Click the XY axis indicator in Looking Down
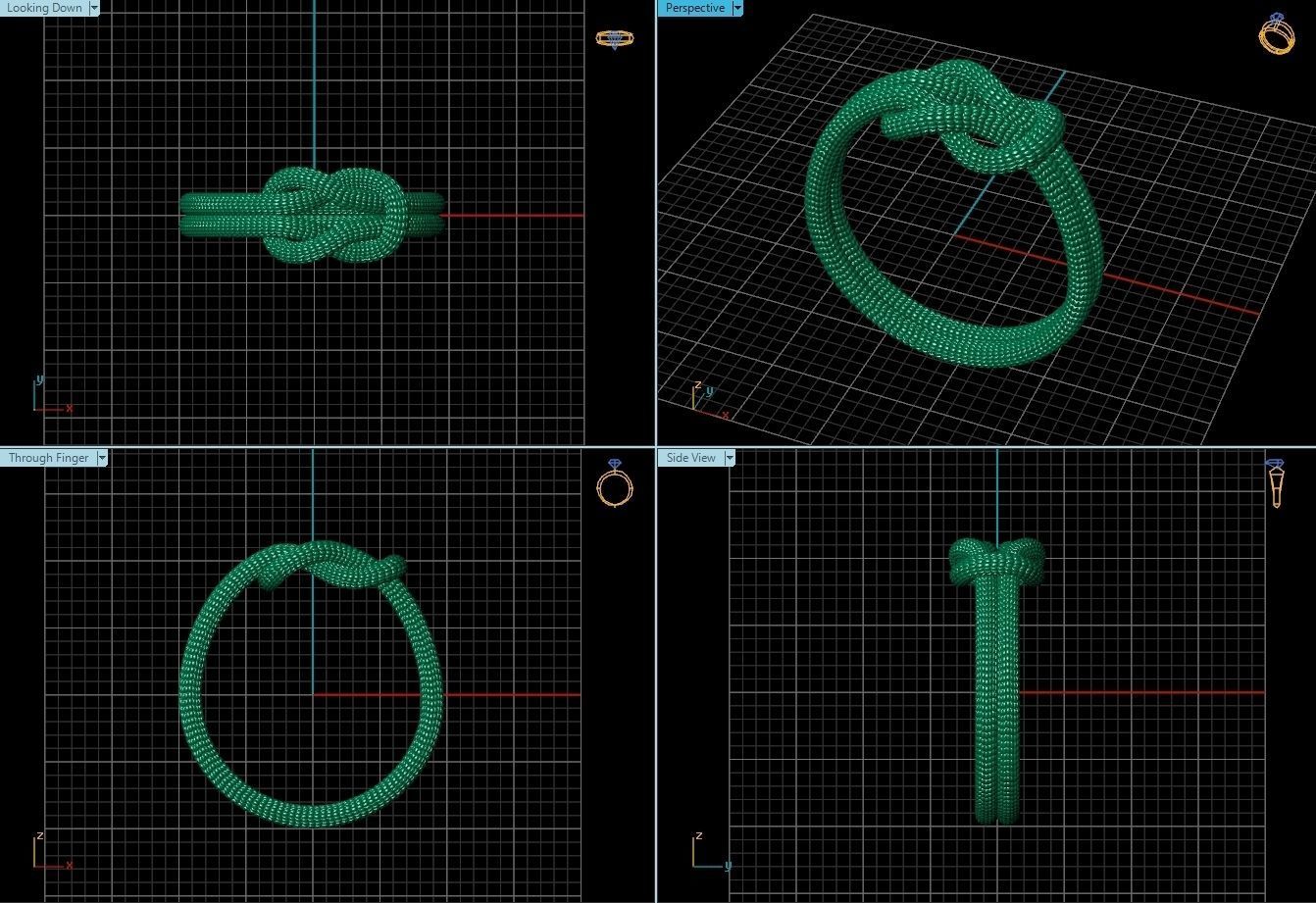 coord(52,394)
